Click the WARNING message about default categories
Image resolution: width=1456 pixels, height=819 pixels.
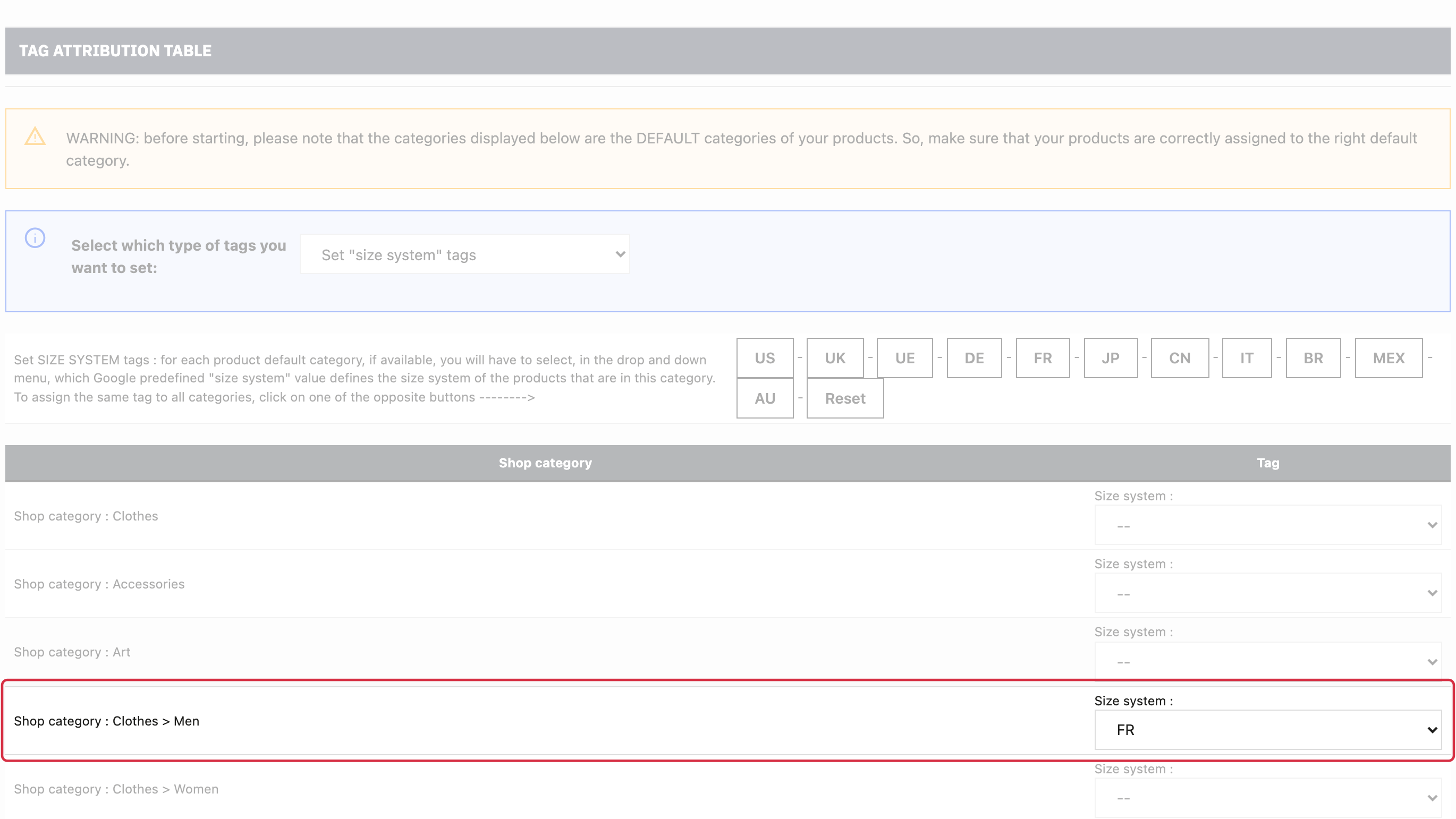pos(741,149)
